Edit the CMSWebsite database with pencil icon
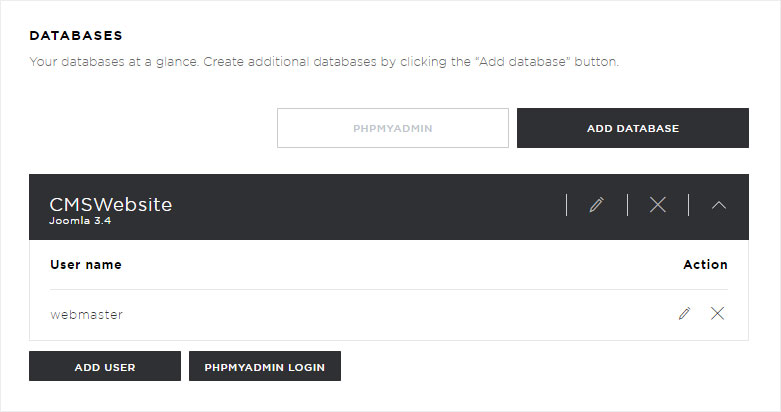 click(x=597, y=205)
